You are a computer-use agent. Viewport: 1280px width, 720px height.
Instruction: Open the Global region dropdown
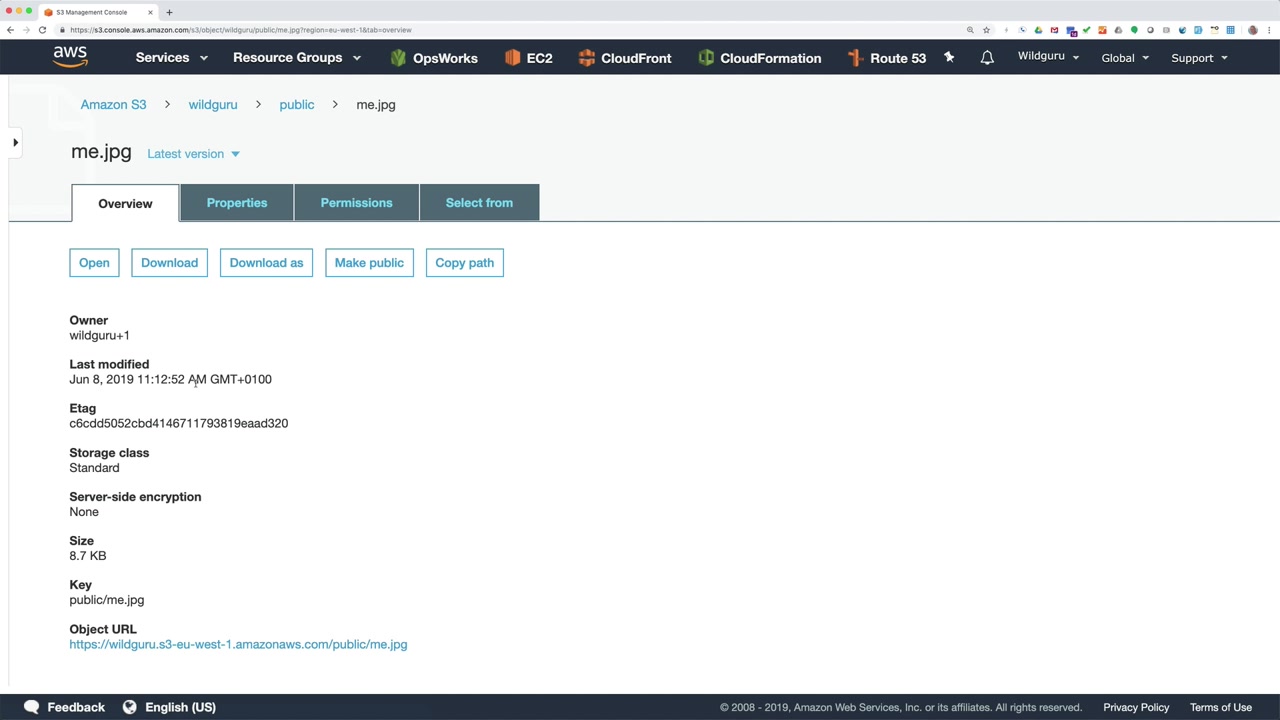(1125, 58)
